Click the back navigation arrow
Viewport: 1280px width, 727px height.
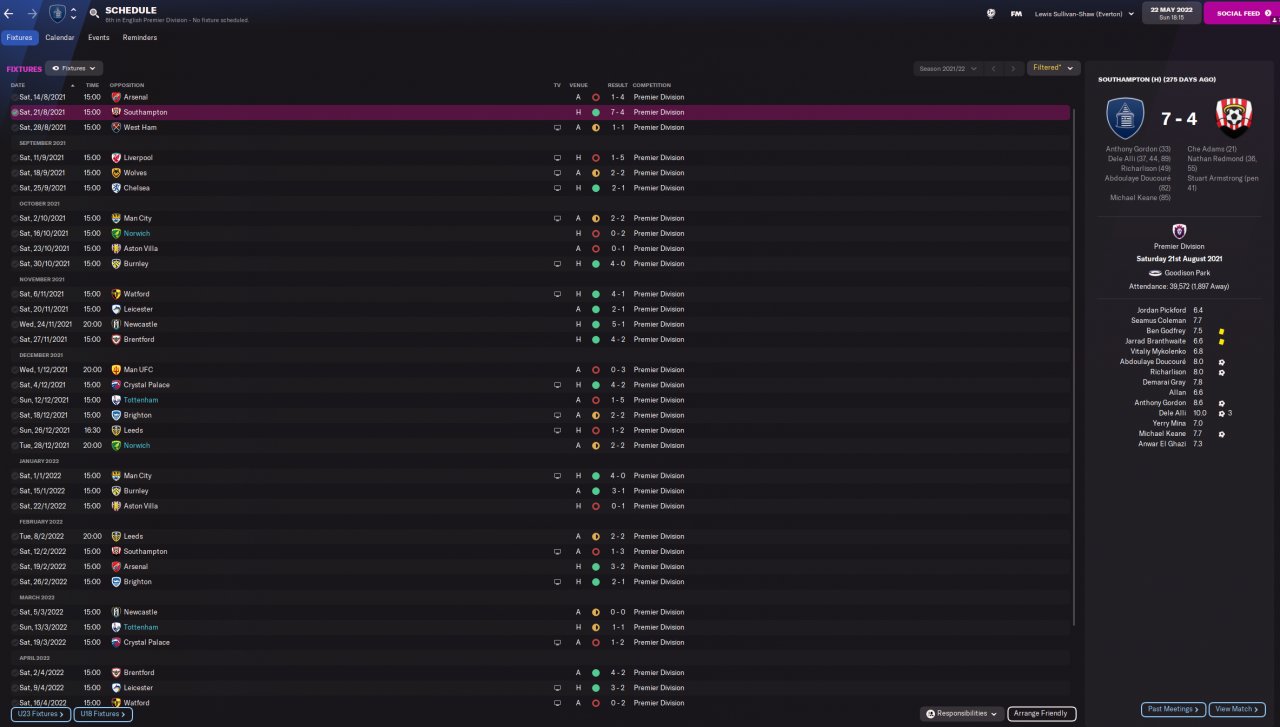click(10, 14)
